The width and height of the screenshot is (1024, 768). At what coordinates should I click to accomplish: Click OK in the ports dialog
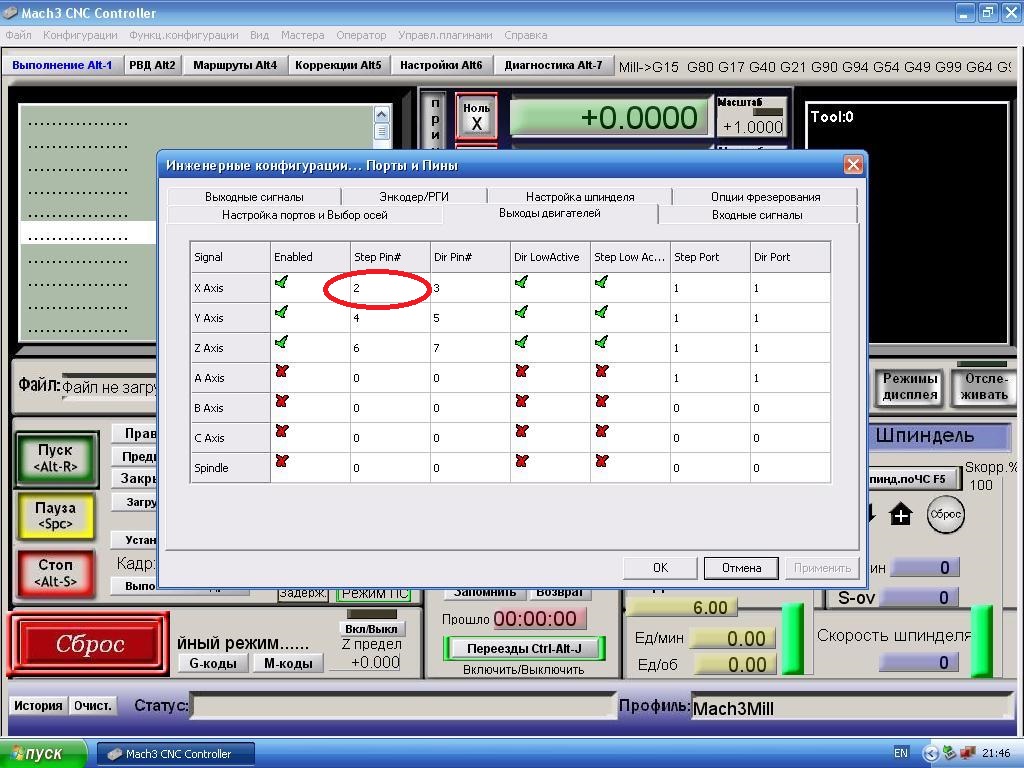click(660, 568)
